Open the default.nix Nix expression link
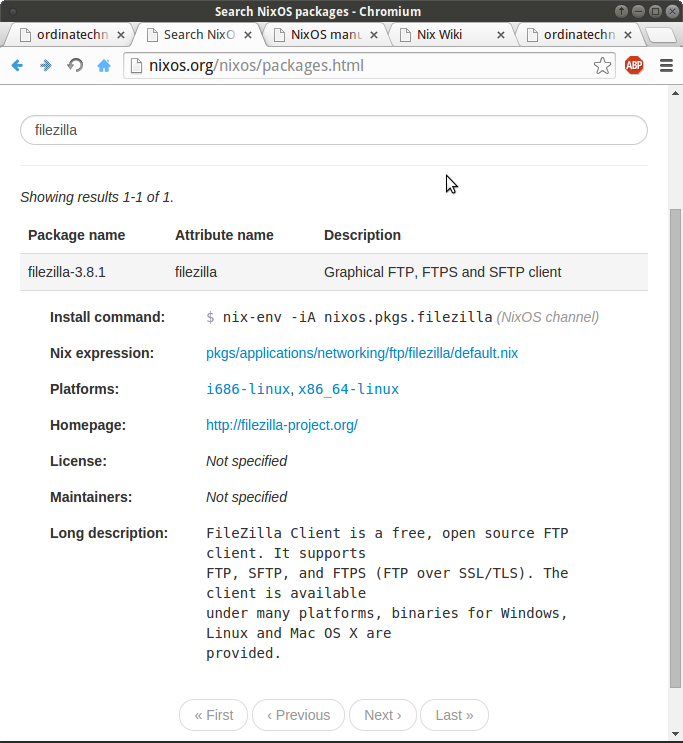683x743 pixels. (x=362, y=353)
